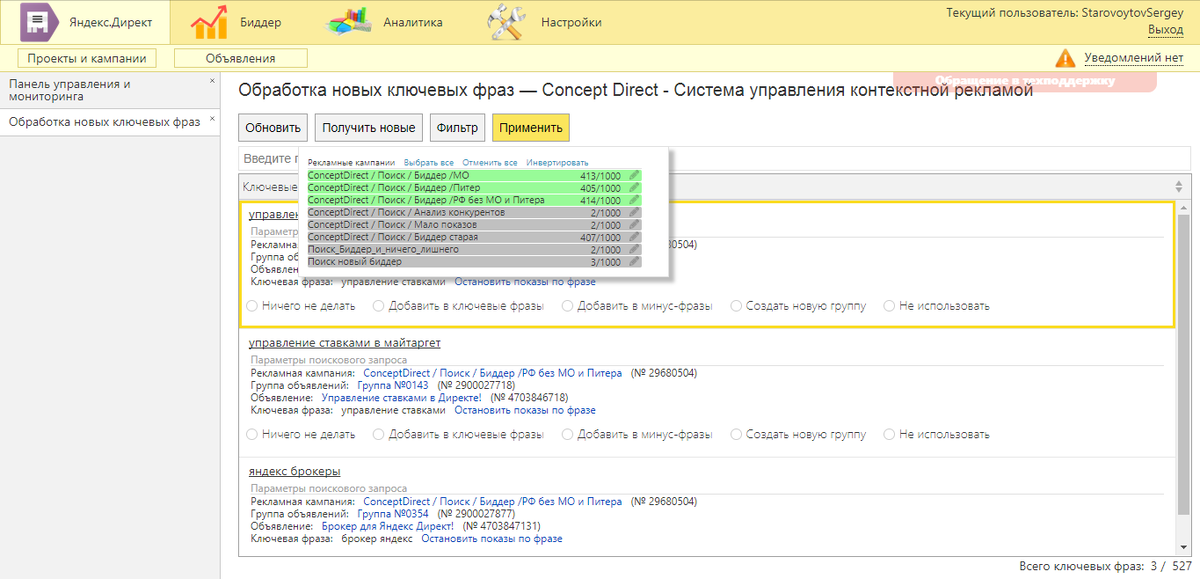Close the Панель управления и мониторинга side tab

pos(211,80)
